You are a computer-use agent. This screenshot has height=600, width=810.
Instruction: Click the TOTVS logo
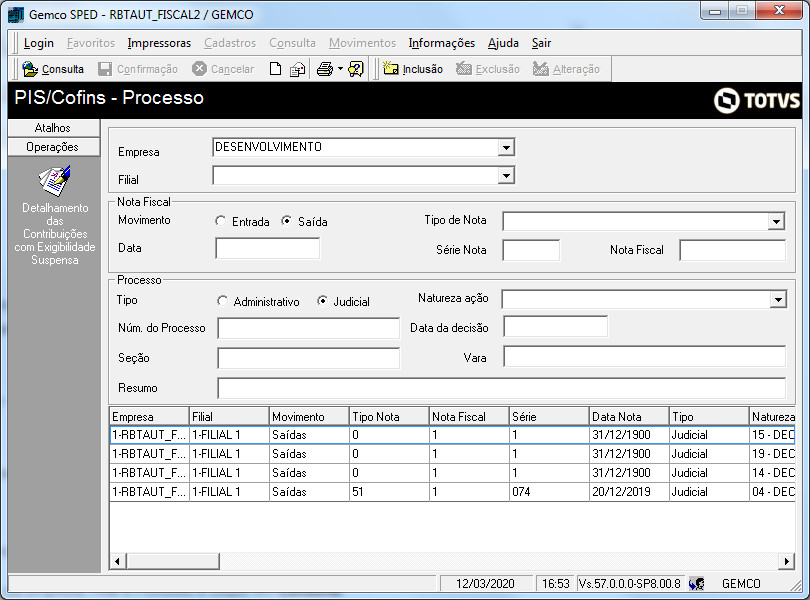tap(757, 100)
